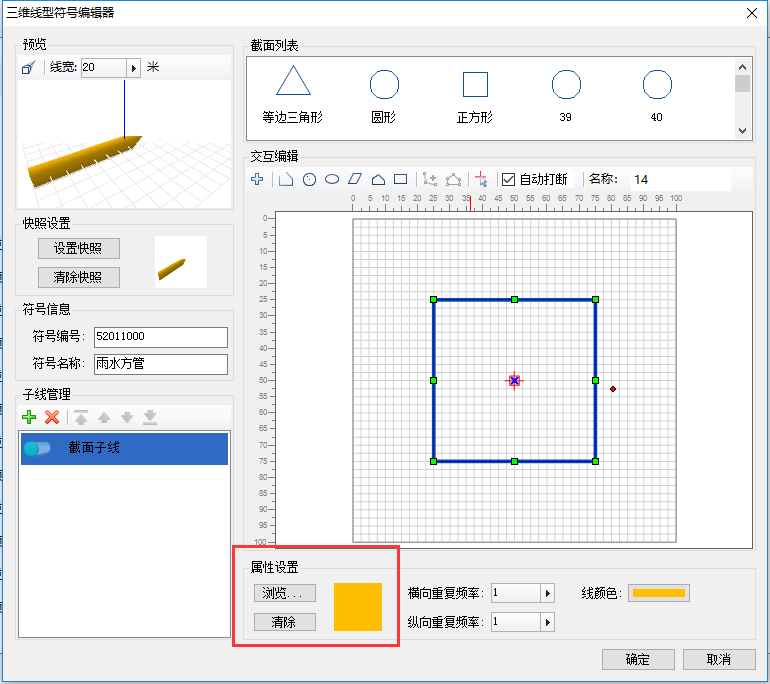The width and height of the screenshot is (770, 684).
Task: Cancel with the 取消 button
Action: pyautogui.click(x=719, y=659)
